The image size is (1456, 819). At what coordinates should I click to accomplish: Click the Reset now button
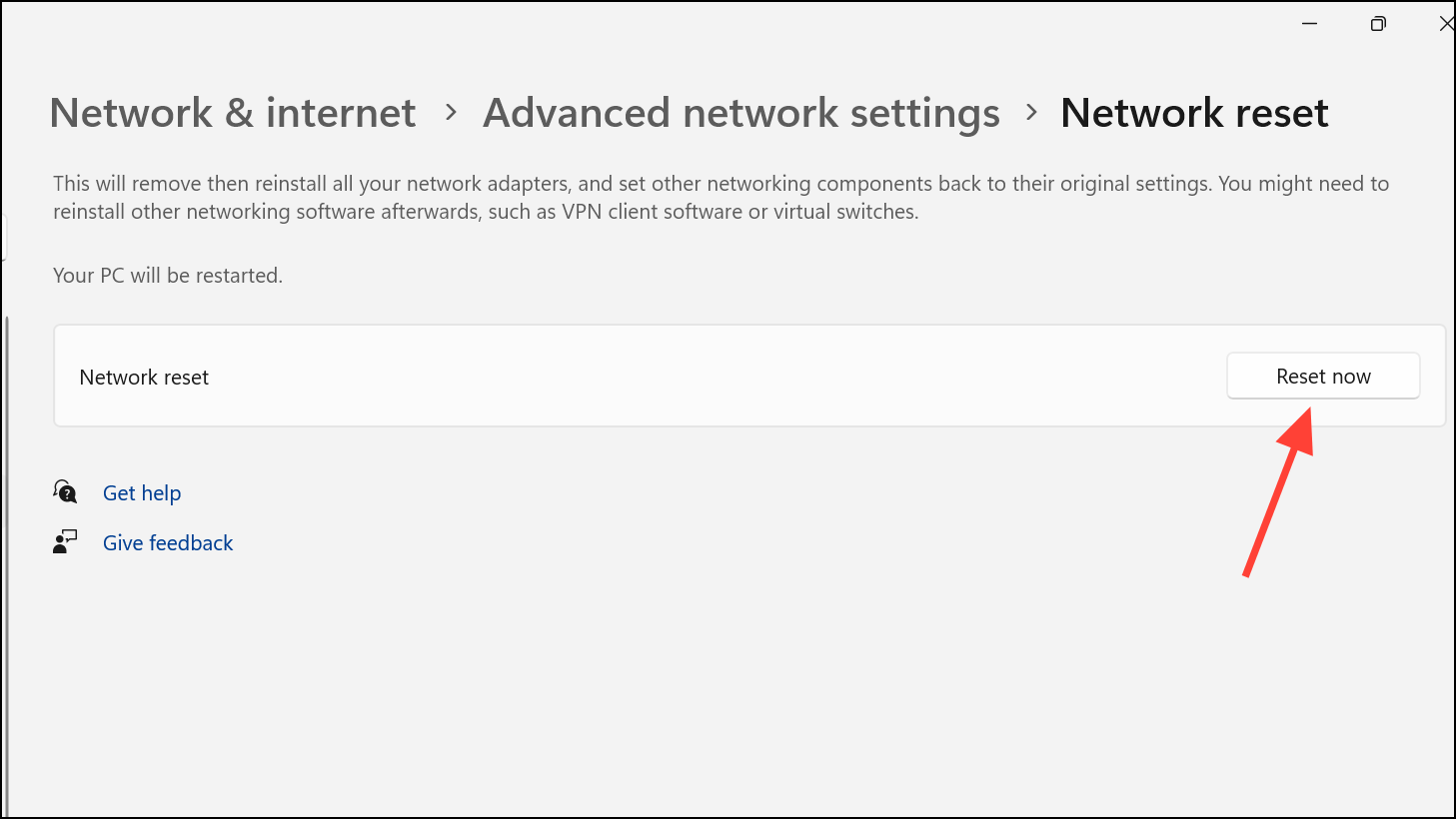1322,376
